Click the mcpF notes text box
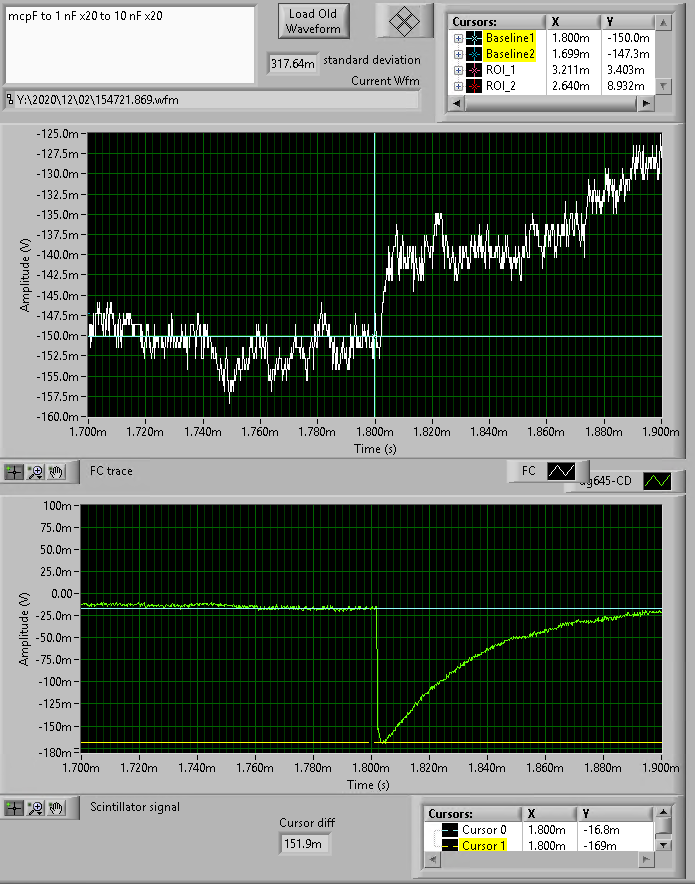The image size is (695, 884). pos(130,45)
